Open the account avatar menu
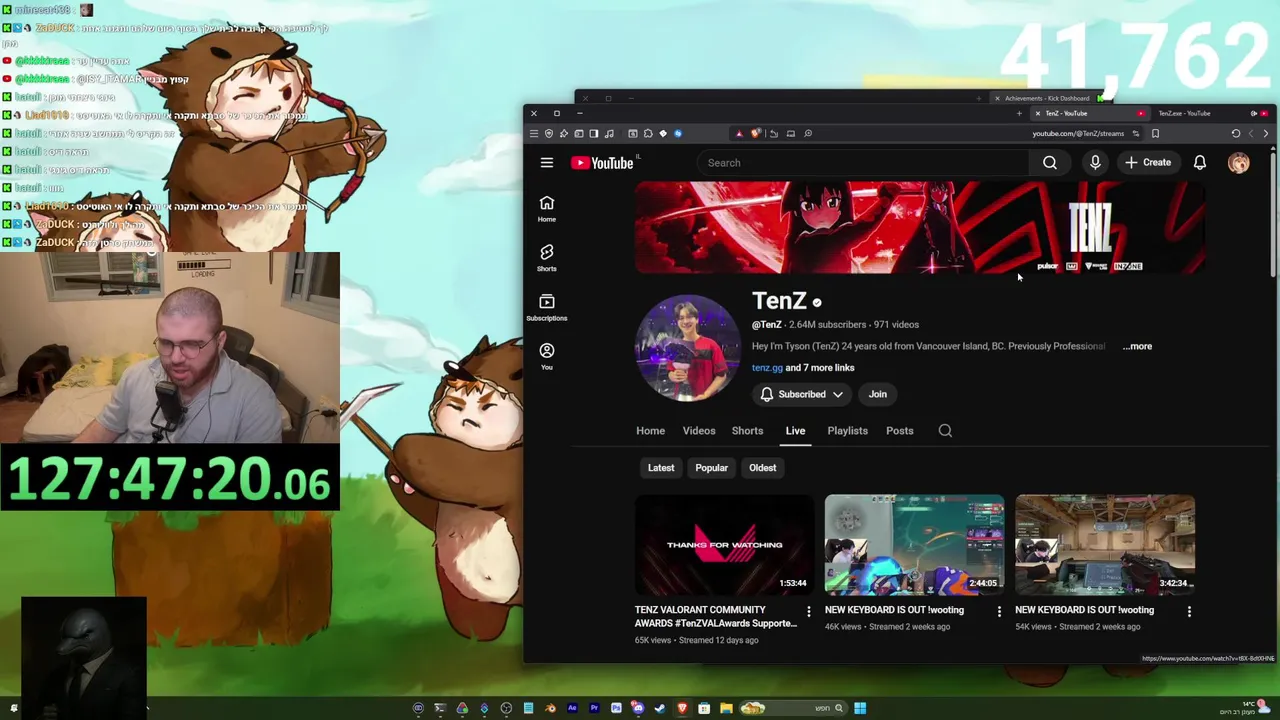The image size is (1280, 720). [1239, 162]
